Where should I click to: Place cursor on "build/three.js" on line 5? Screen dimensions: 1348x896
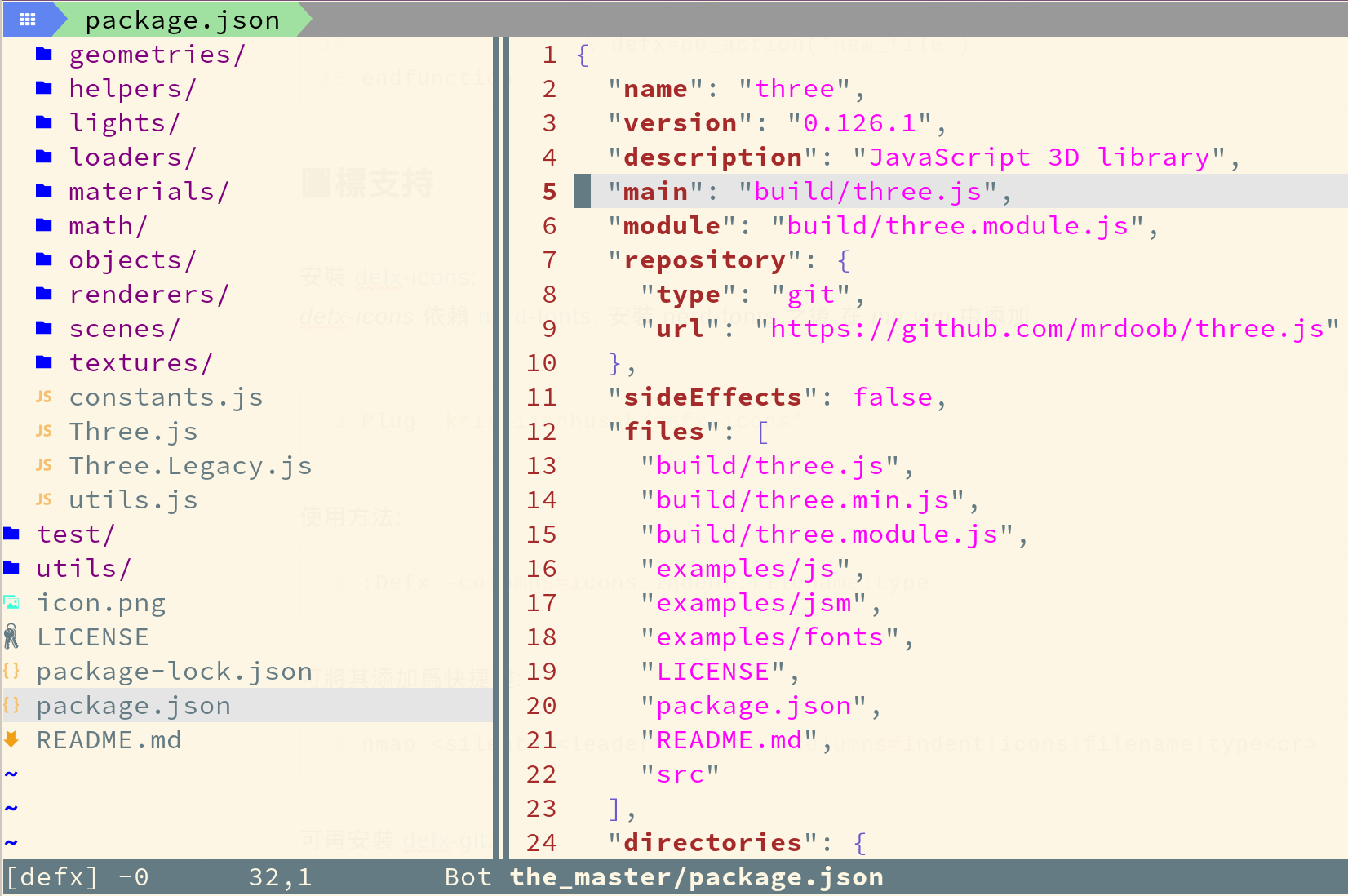[x=867, y=192]
